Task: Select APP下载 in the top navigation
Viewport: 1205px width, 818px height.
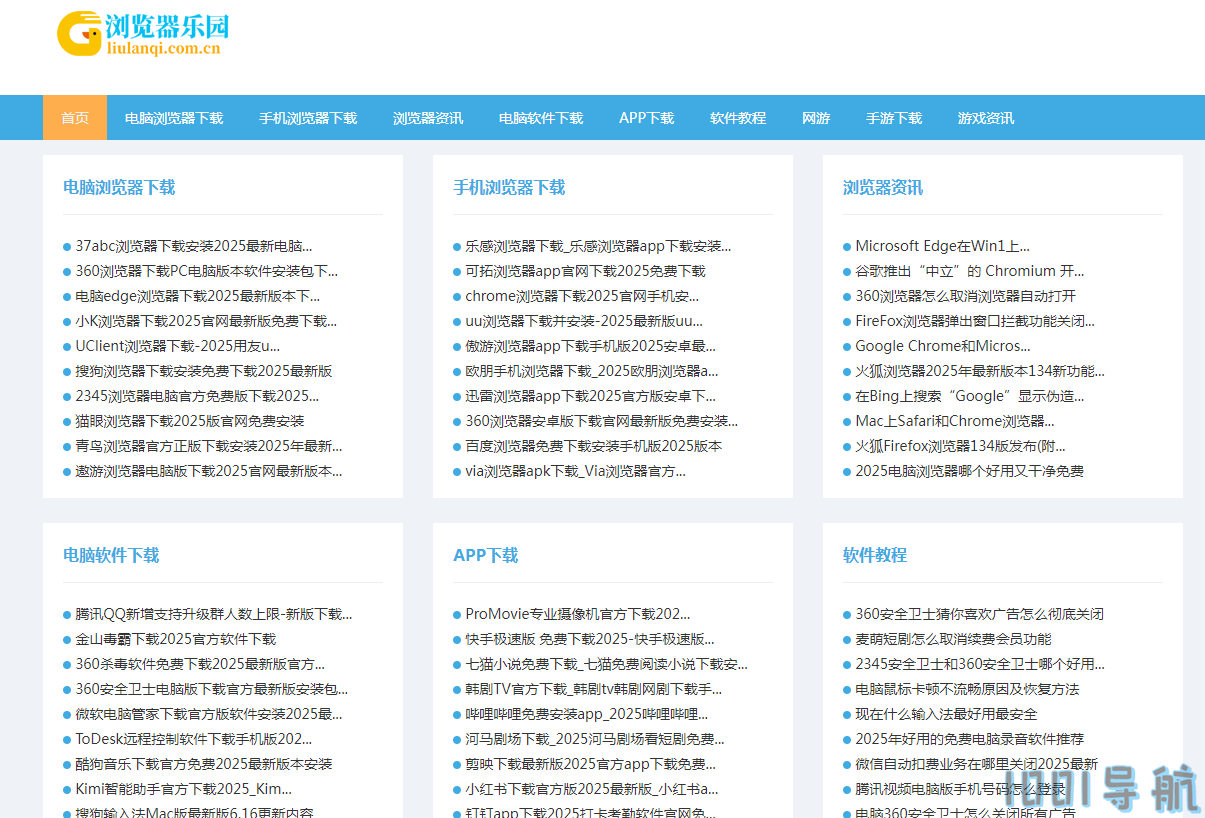Action: point(646,118)
